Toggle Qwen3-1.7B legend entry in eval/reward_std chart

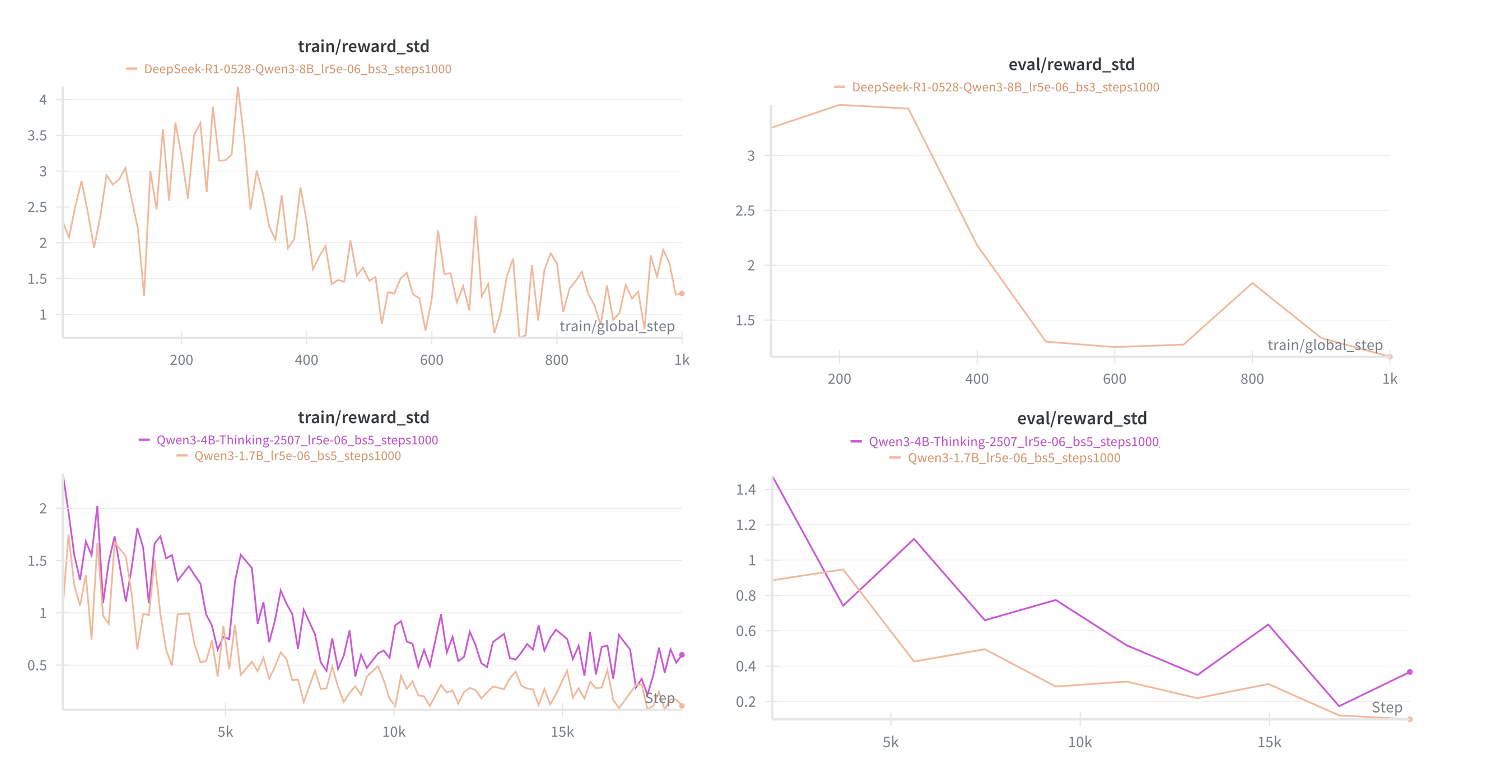(x=1013, y=458)
